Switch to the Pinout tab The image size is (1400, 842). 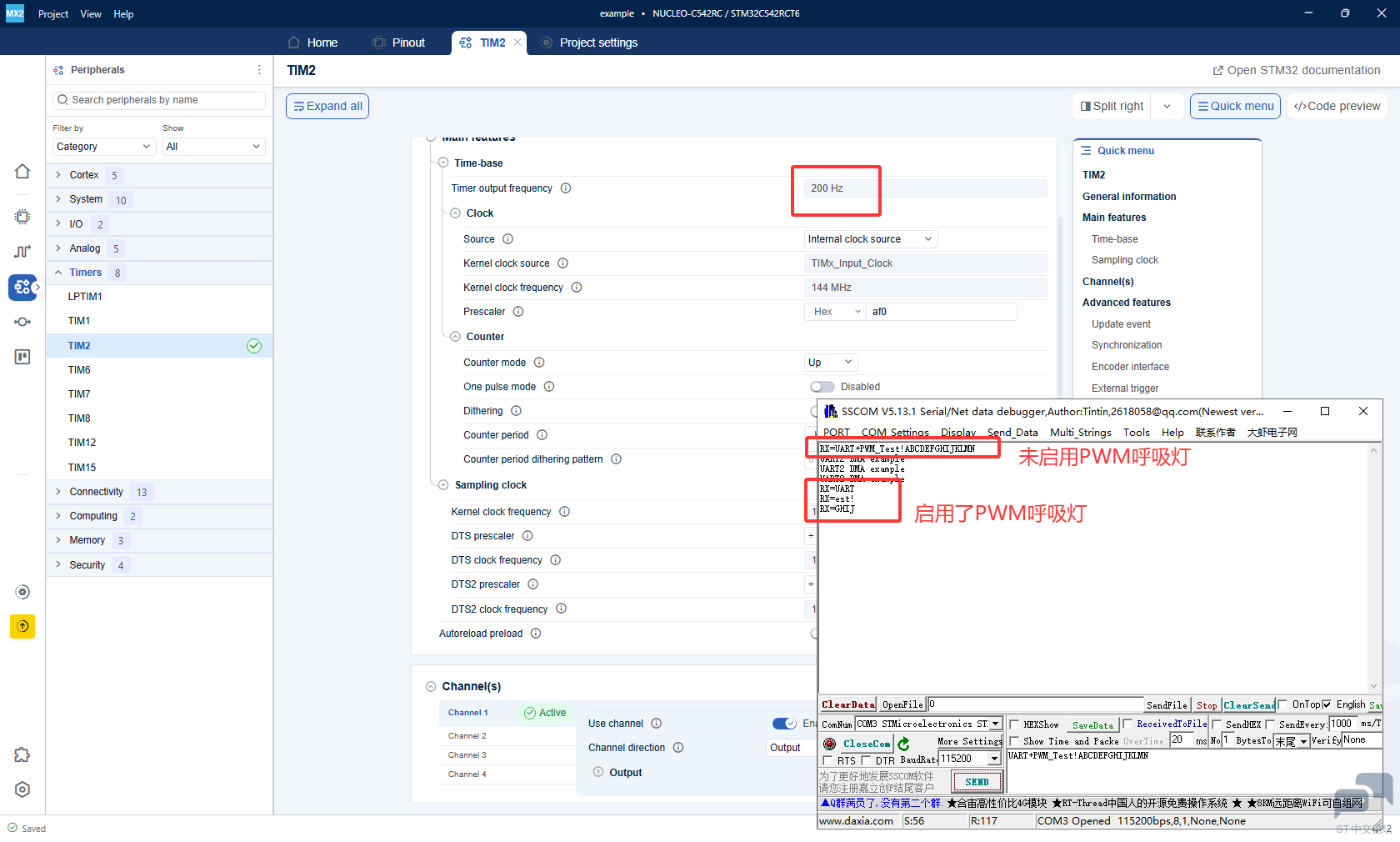pyautogui.click(x=398, y=43)
